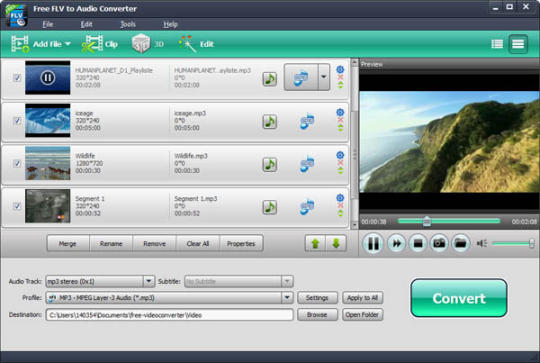Click the Destination path field
Viewport: 540px width, 363px height.
point(169,314)
